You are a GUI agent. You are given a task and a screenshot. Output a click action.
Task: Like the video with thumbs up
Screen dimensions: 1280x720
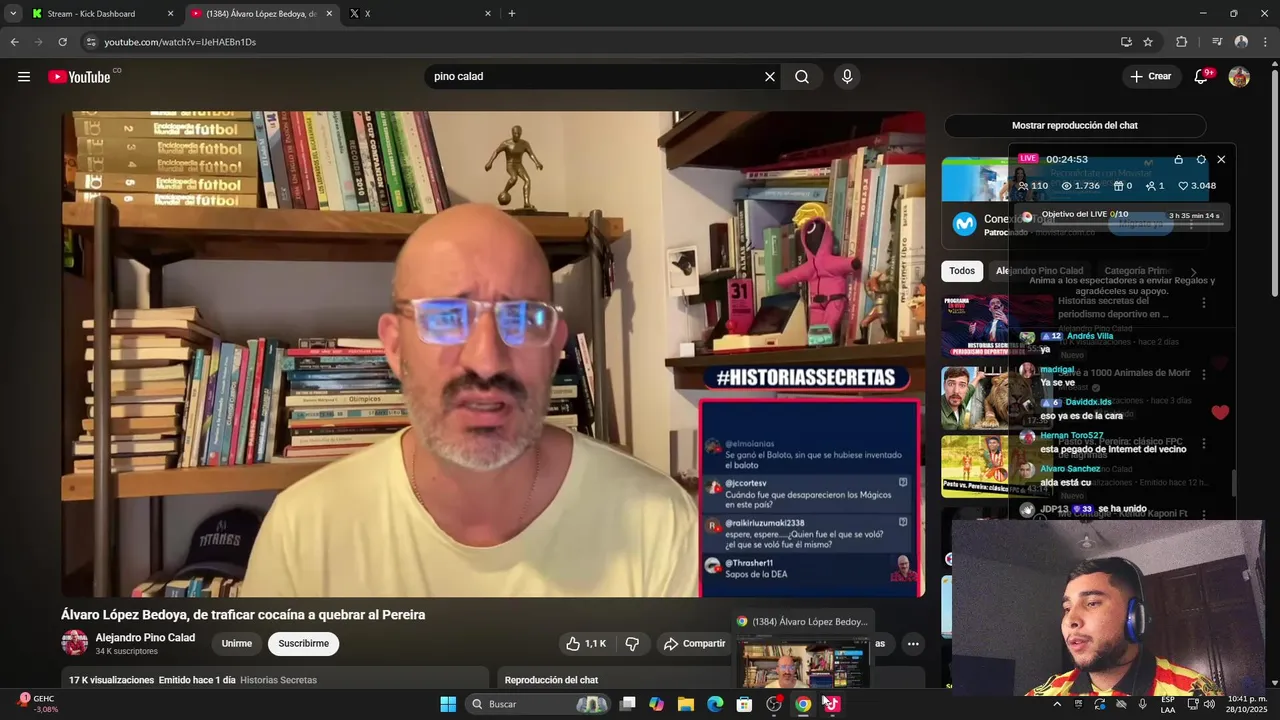click(x=586, y=644)
